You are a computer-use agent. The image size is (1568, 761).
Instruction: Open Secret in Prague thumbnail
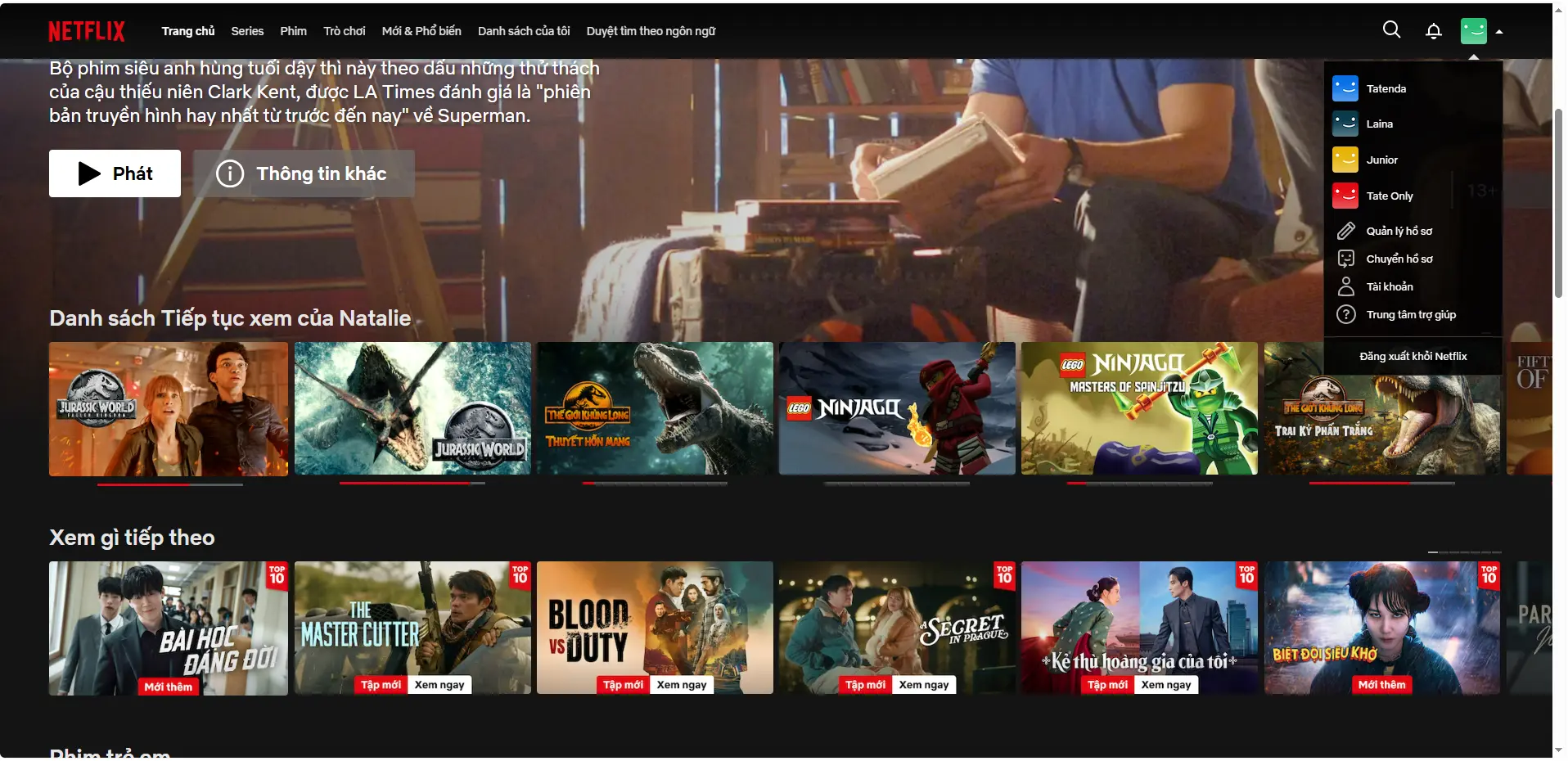click(897, 628)
